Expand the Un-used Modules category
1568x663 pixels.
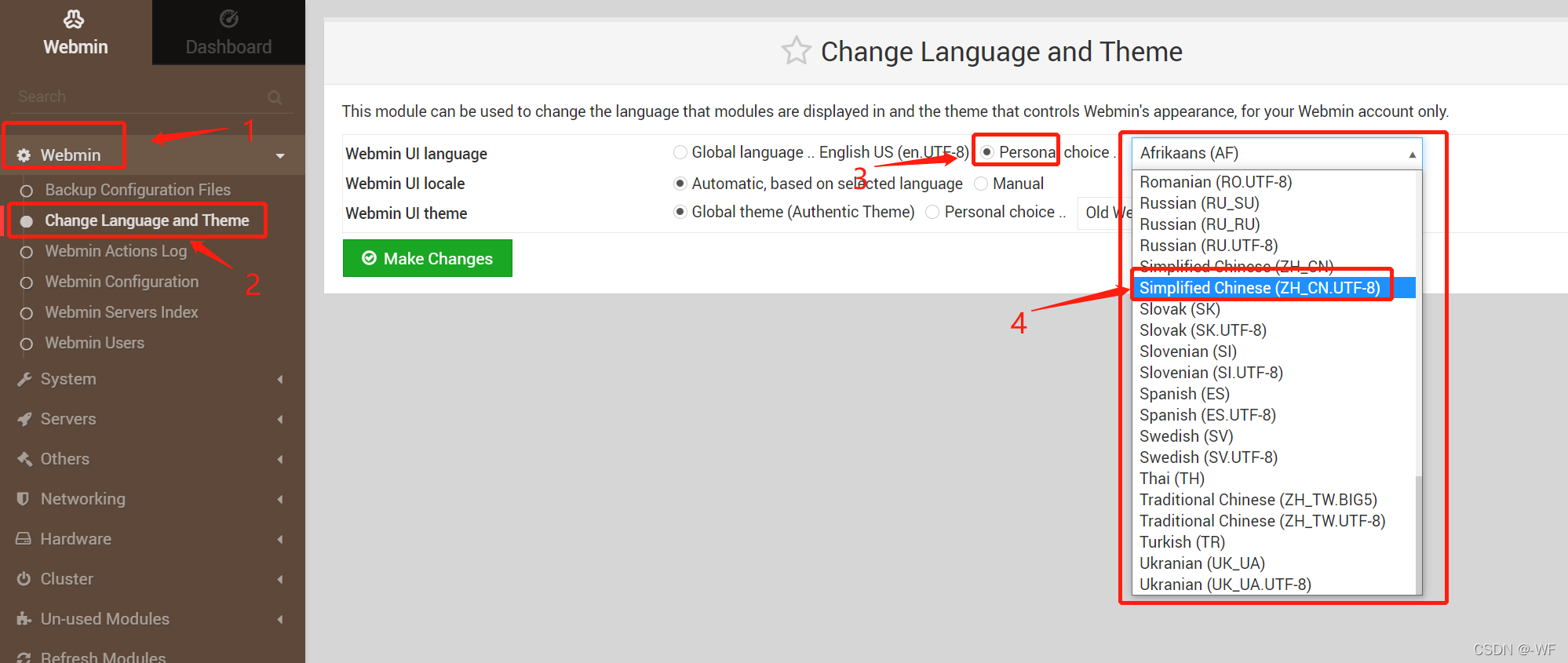point(280,619)
